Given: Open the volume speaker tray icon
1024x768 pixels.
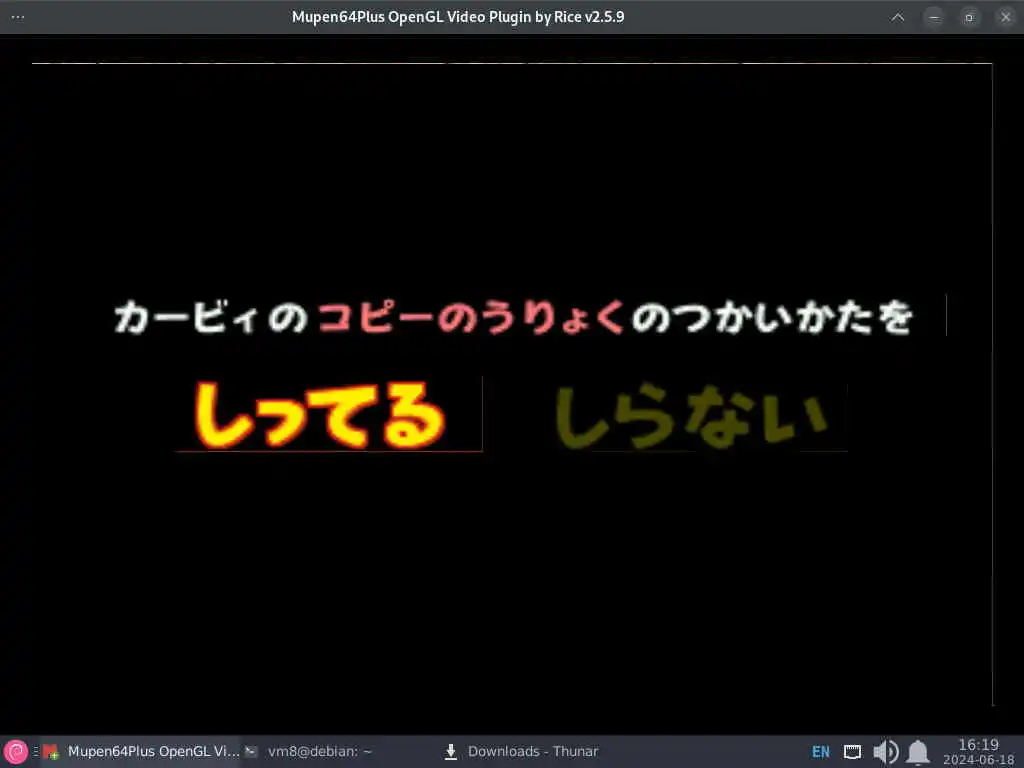Looking at the screenshot, I should coord(886,752).
